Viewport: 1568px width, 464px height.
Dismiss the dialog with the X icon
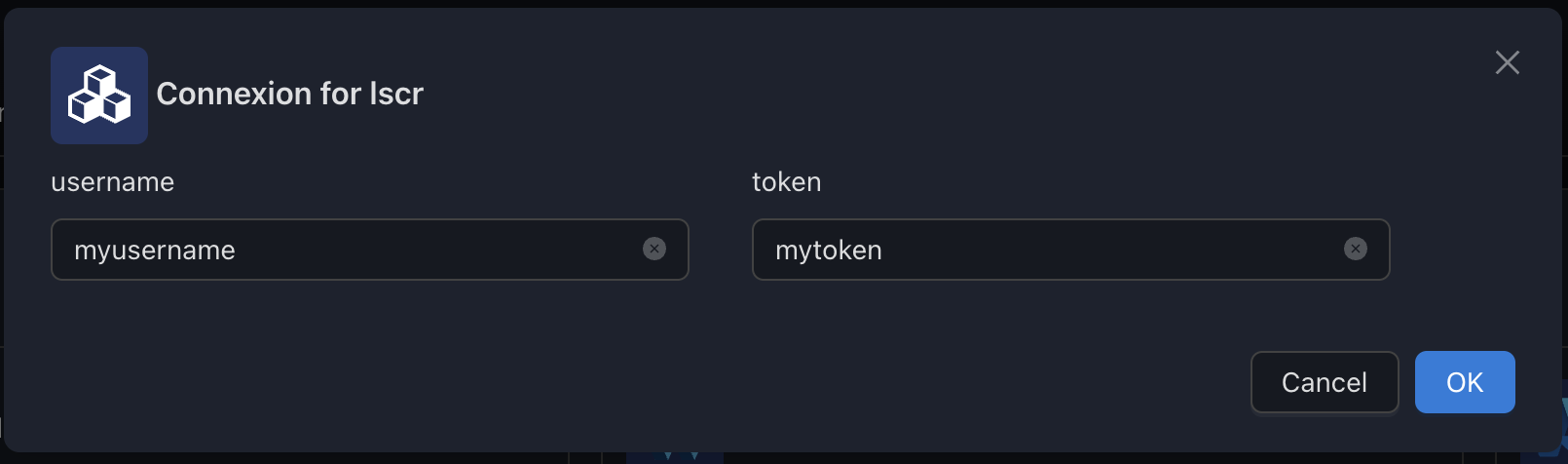click(1508, 62)
